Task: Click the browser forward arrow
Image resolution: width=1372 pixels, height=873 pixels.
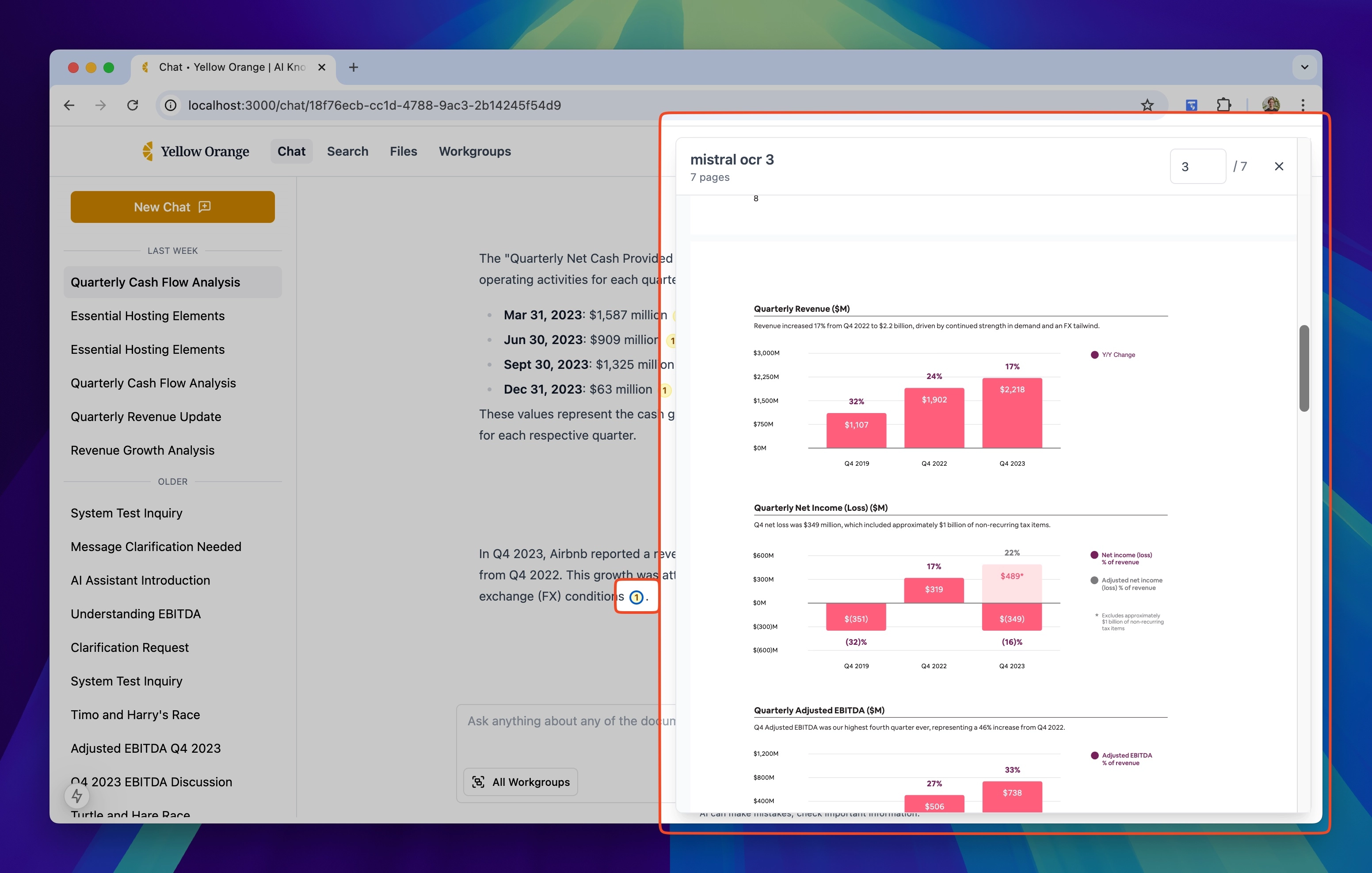Action: pos(100,105)
